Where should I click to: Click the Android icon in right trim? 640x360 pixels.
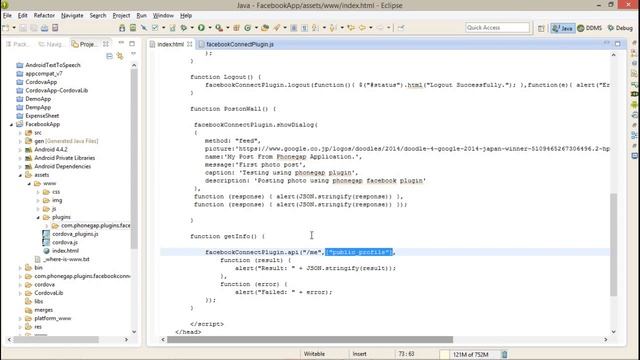(x=634, y=104)
